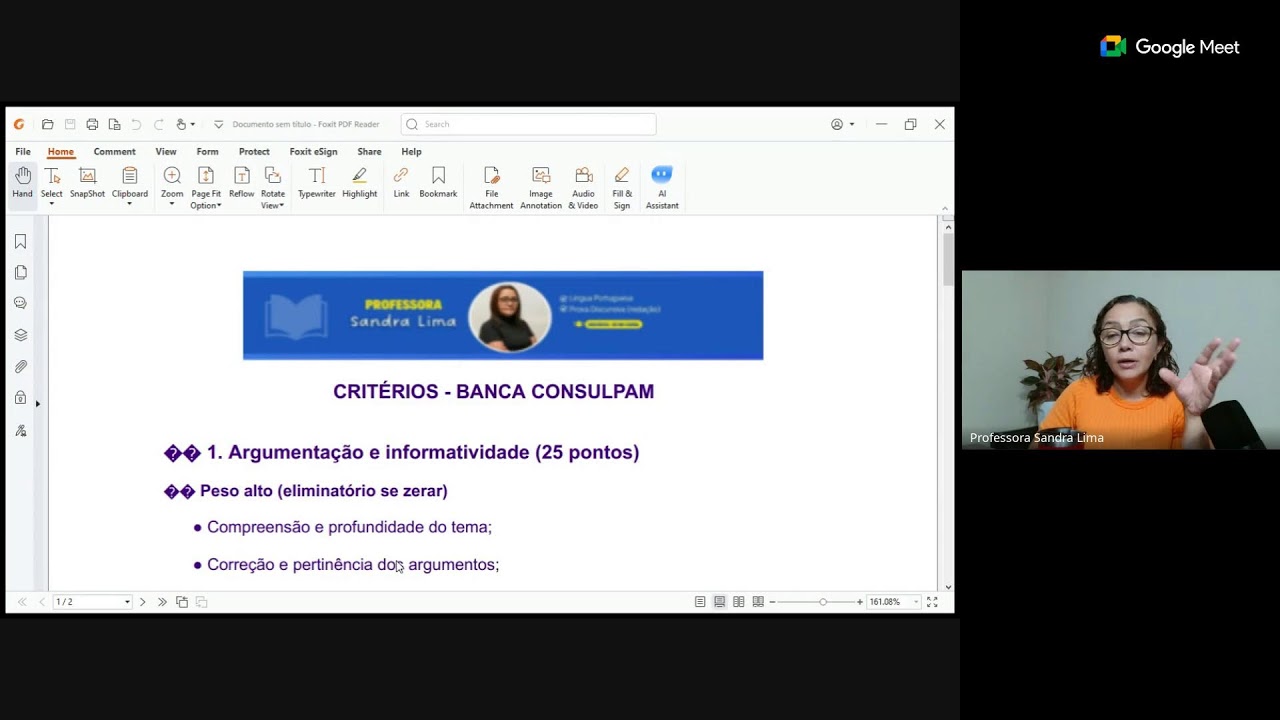Add a File Attachment
Image resolution: width=1280 pixels, height=720 pixels.
pyautogui.click(x=491, y=188)
